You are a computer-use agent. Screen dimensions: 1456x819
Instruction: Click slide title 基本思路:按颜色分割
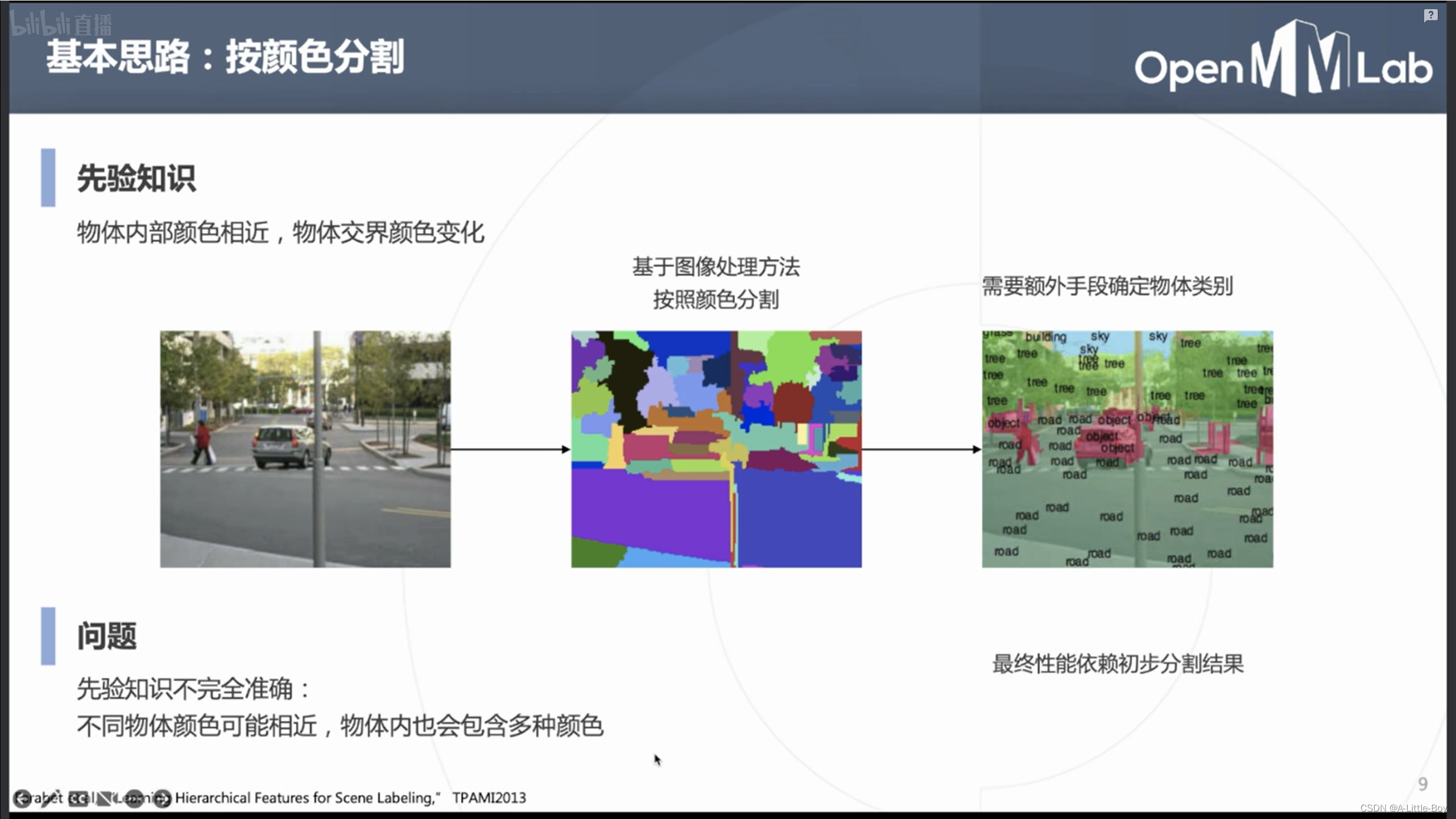225,57
